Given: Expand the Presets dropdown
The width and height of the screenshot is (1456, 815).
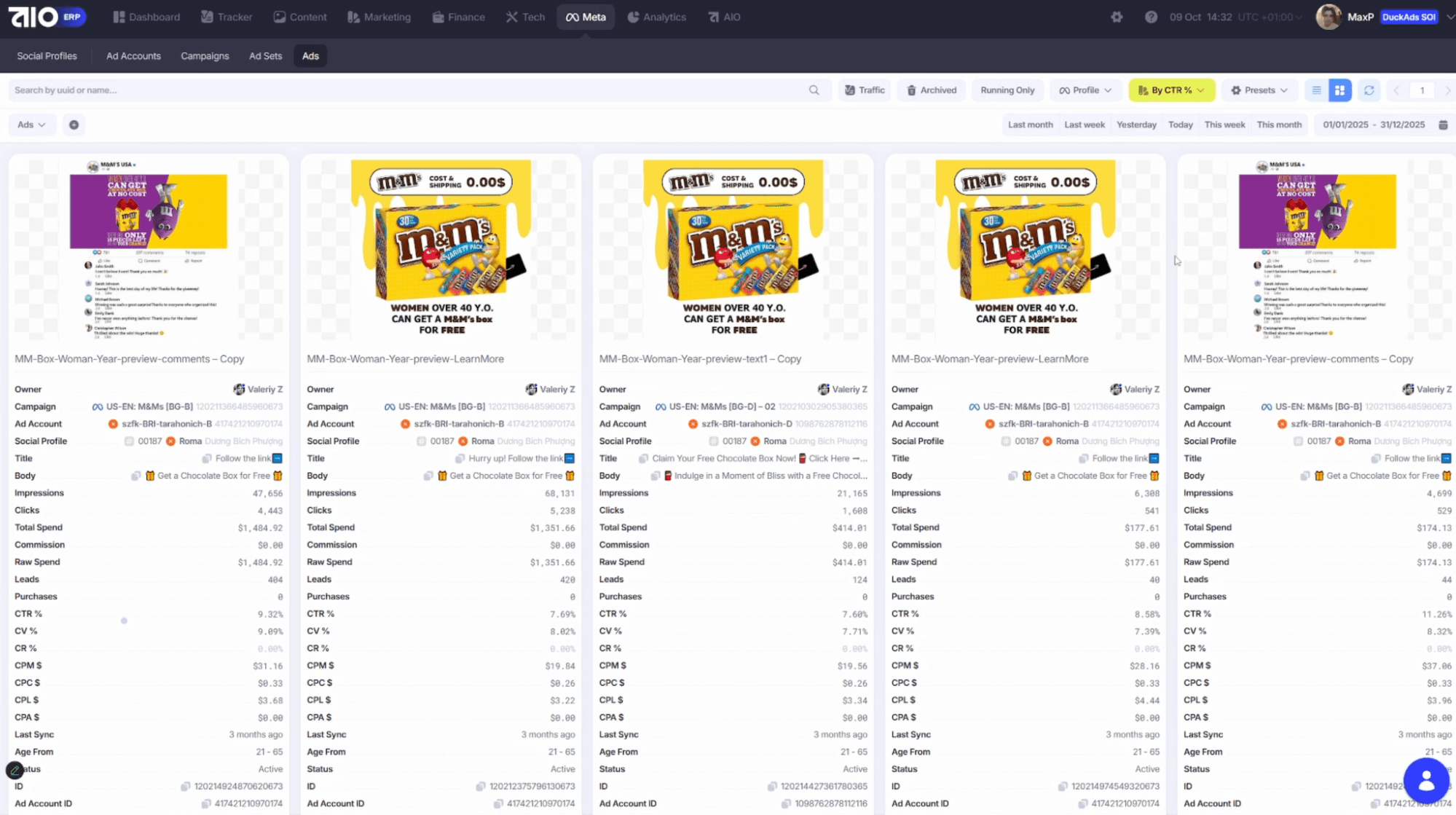Looking at the screenshot, I should [1259, 90].
